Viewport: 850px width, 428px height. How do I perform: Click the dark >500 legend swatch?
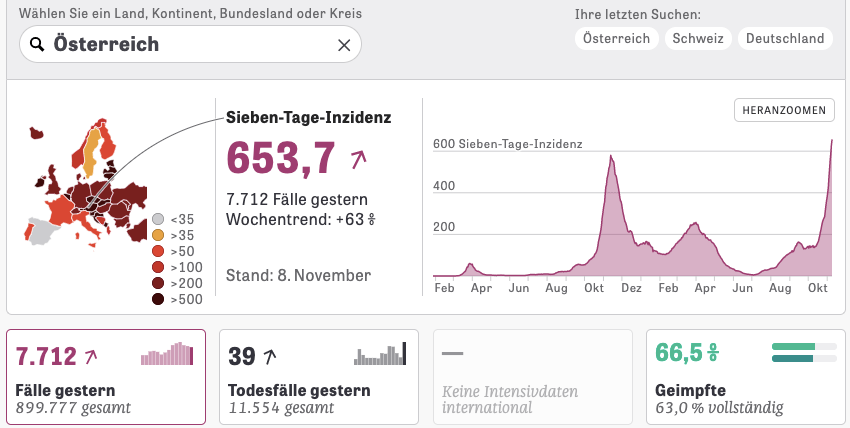coord(158,299)
